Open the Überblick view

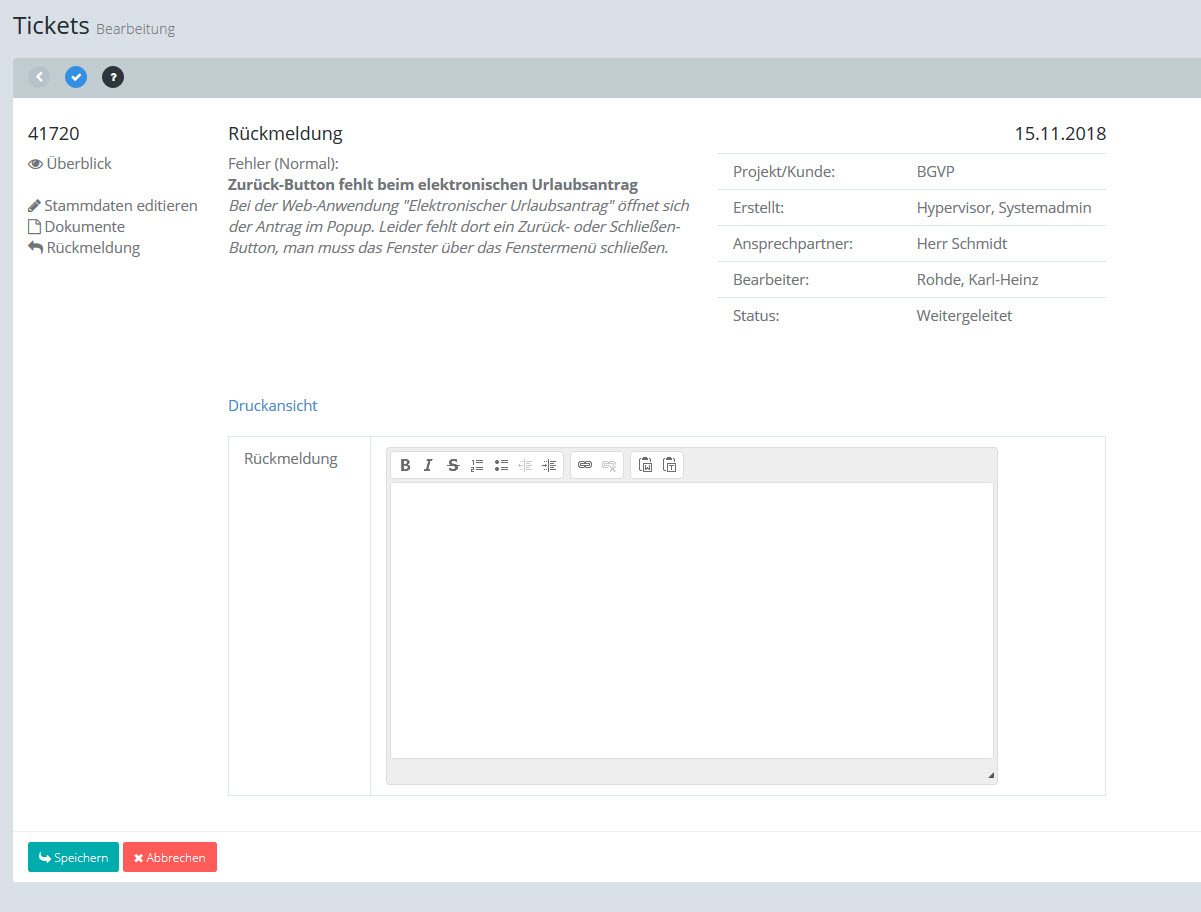[x=78, y=164]
